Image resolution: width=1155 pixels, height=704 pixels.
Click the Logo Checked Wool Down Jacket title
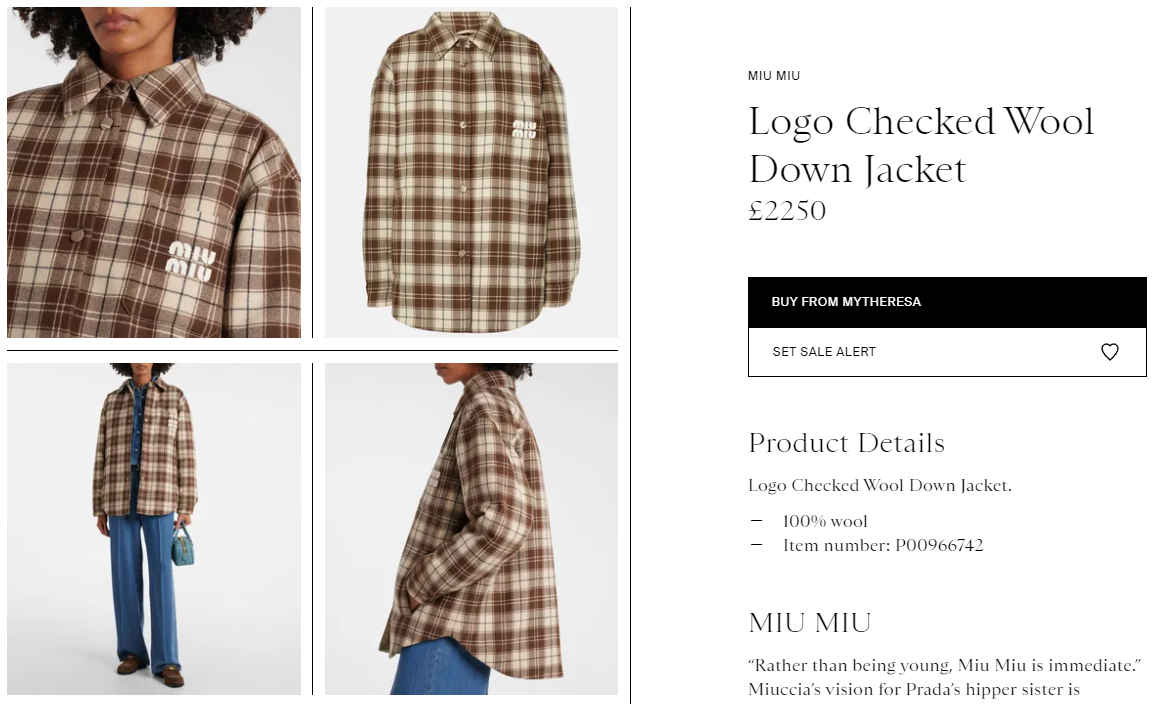click(921, 145)
